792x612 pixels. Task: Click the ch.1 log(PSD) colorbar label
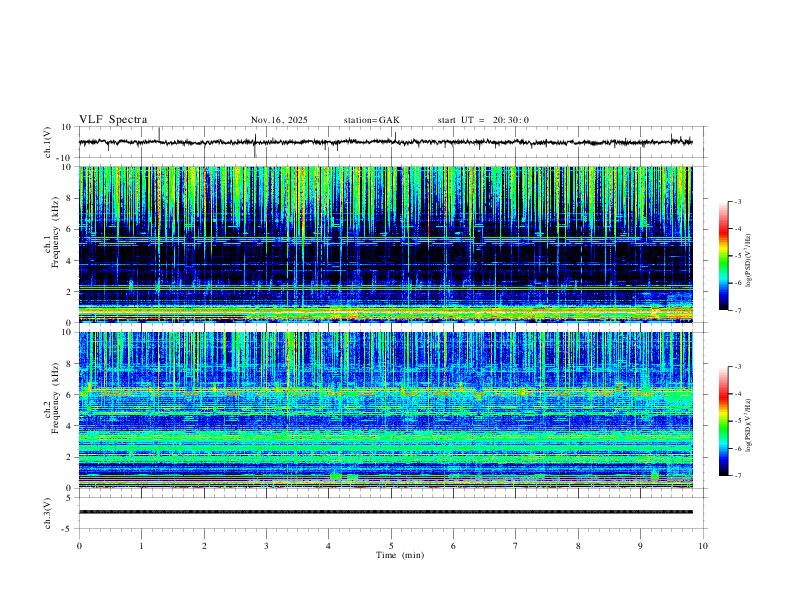click(x=749, y=261)
